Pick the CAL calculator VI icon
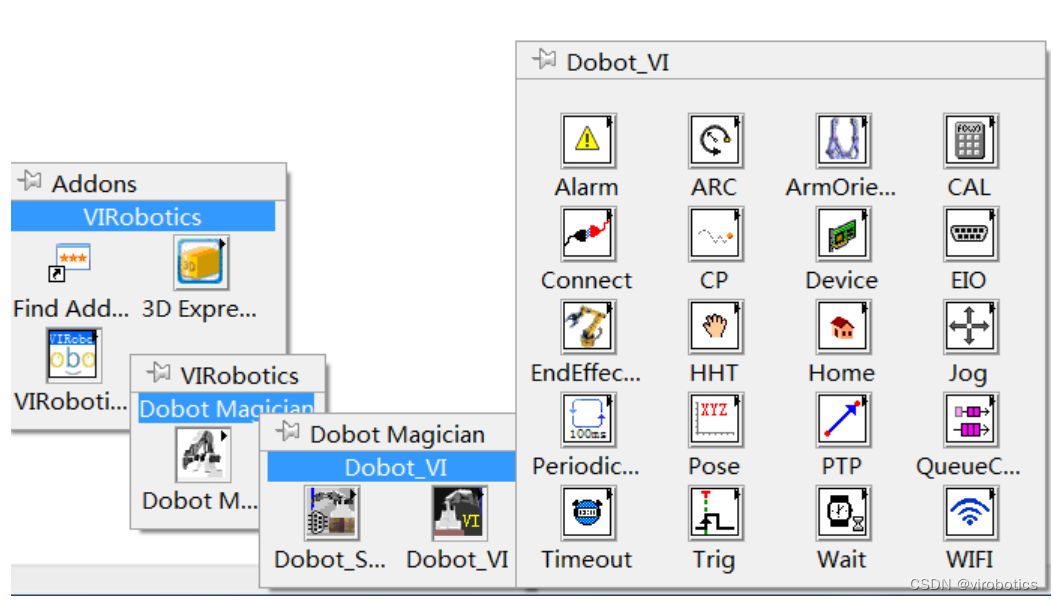 click(971, 140)
